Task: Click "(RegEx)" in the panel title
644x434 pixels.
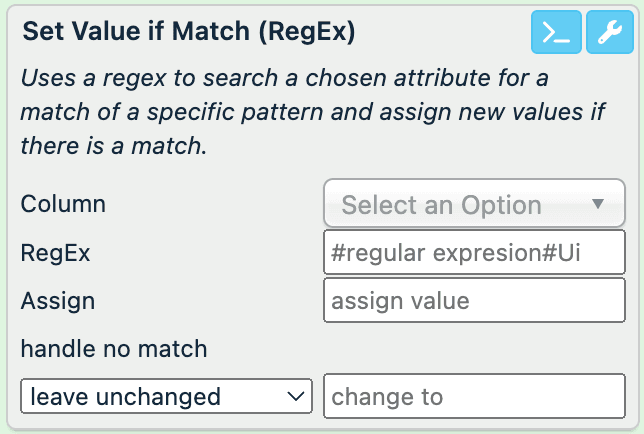Action: tap(305, 32)
